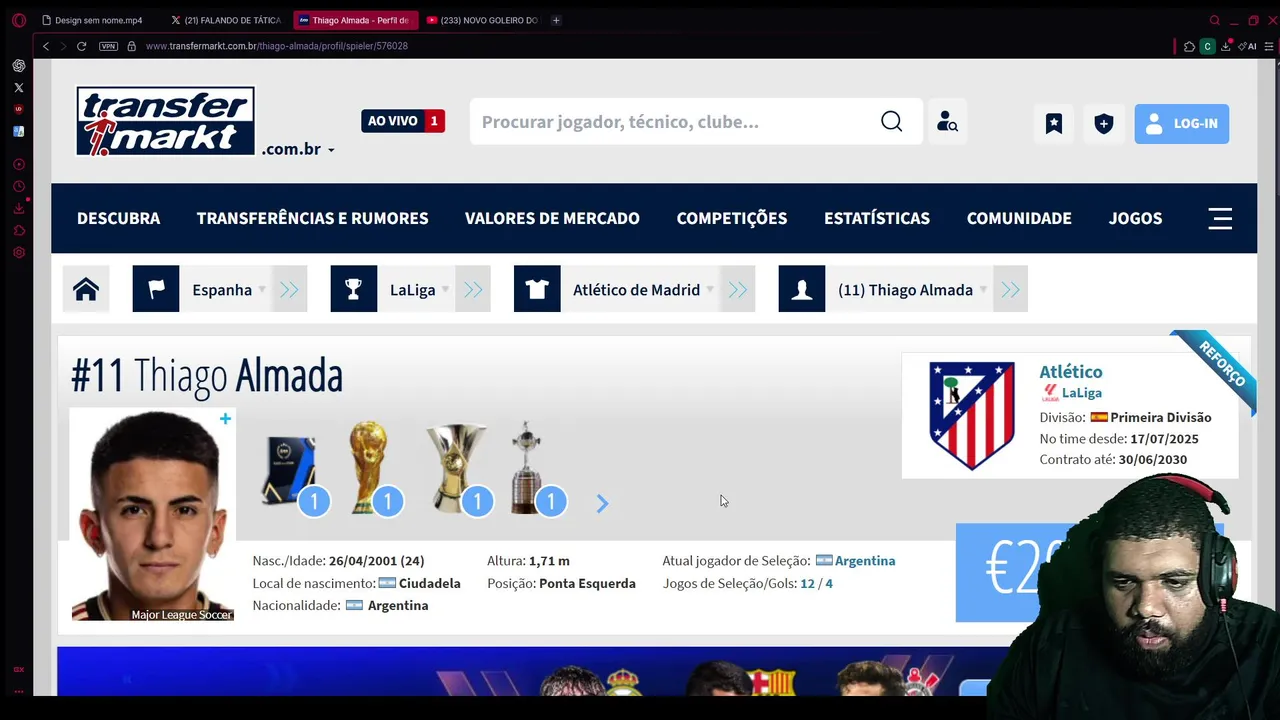Open the Espanha country dropdown

[x=230, y=289]
